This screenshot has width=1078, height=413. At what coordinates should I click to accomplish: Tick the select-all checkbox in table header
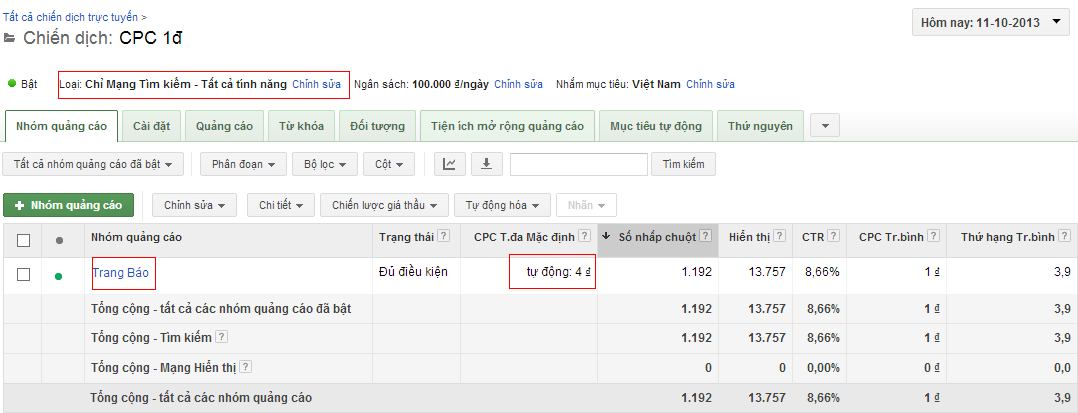click(23, 240)
